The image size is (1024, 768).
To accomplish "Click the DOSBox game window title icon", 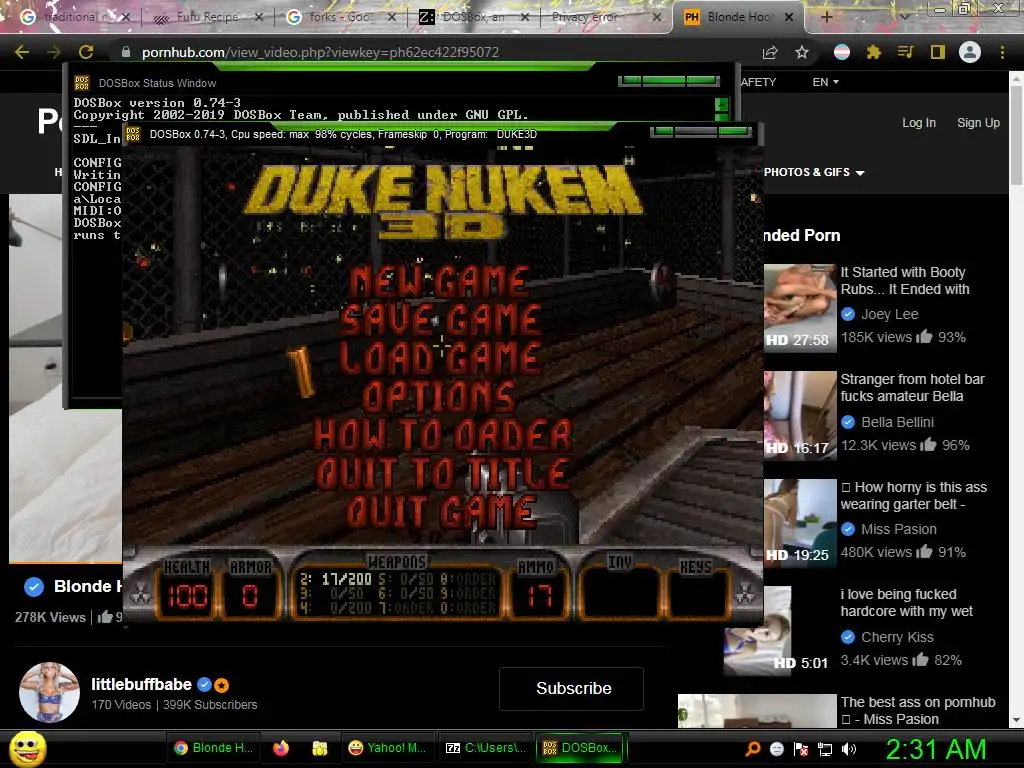I will [x=133, y=134].
